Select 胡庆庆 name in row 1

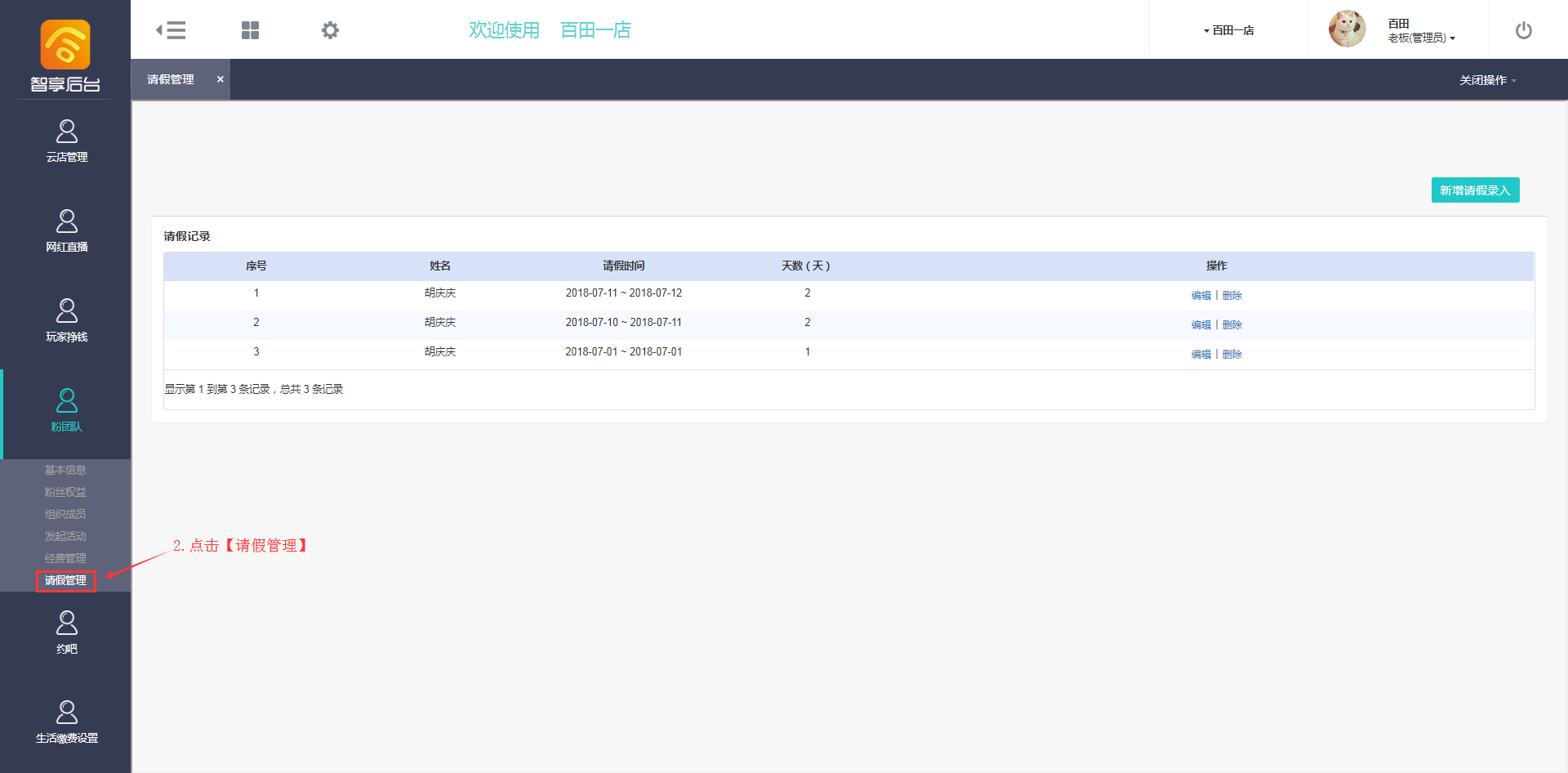(440, 293)
